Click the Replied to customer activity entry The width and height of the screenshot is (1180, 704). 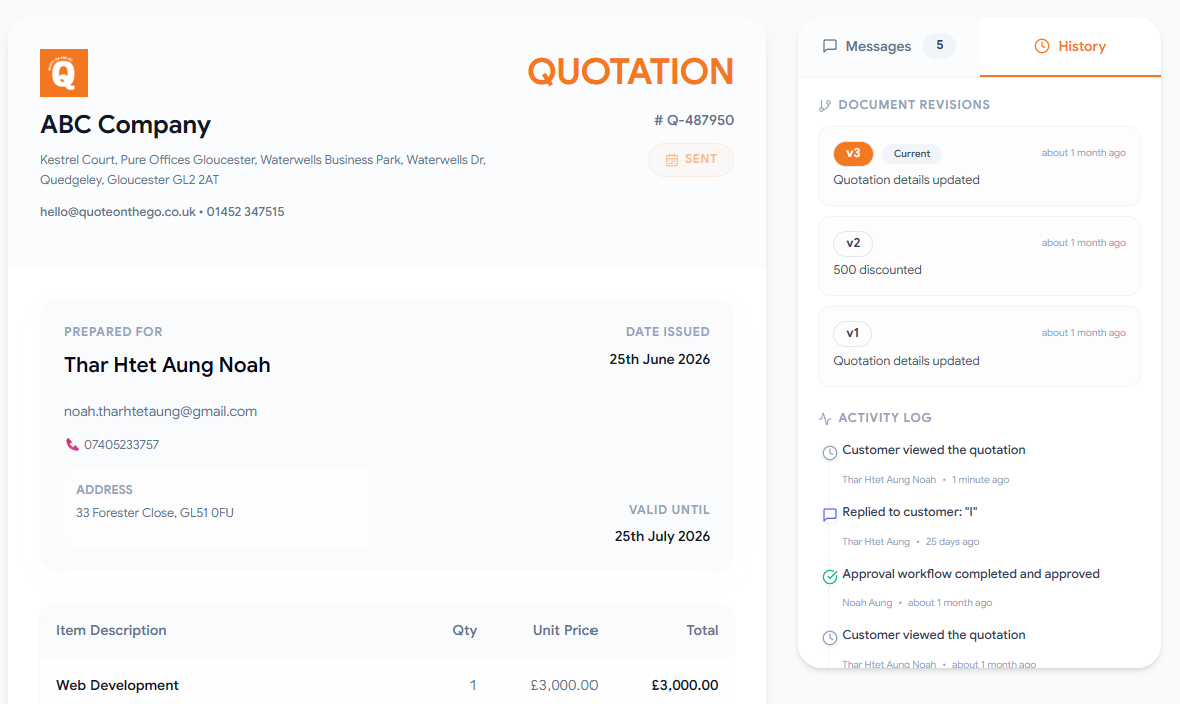coord(909,512)
